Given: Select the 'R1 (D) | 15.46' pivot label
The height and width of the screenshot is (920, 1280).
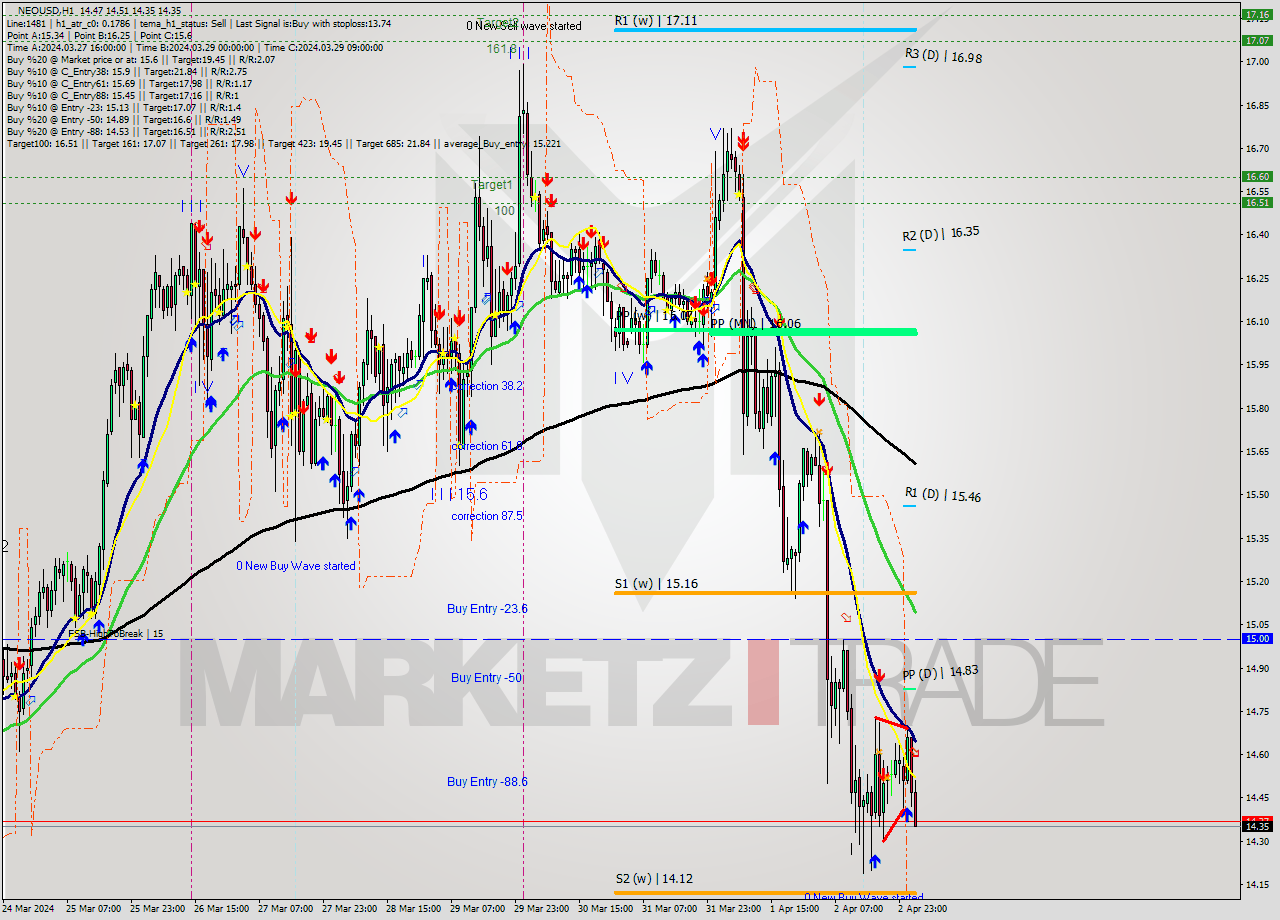Looking at the screenshot, I should point(942,495).
